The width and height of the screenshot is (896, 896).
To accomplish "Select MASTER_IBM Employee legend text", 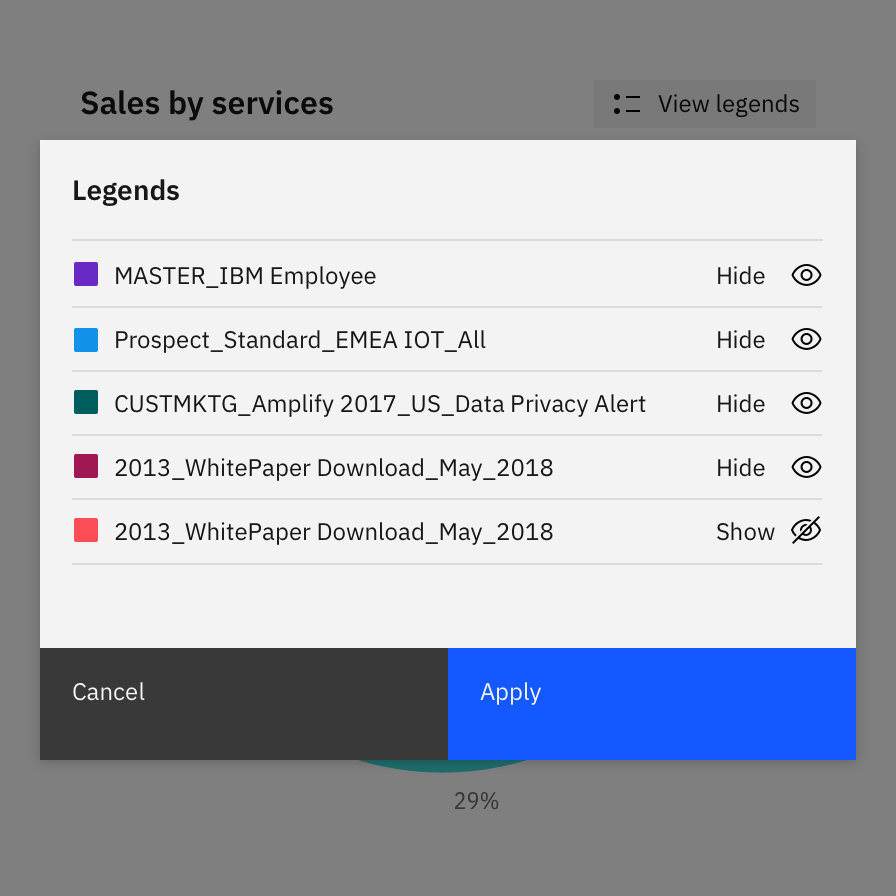I will [245, 276].
